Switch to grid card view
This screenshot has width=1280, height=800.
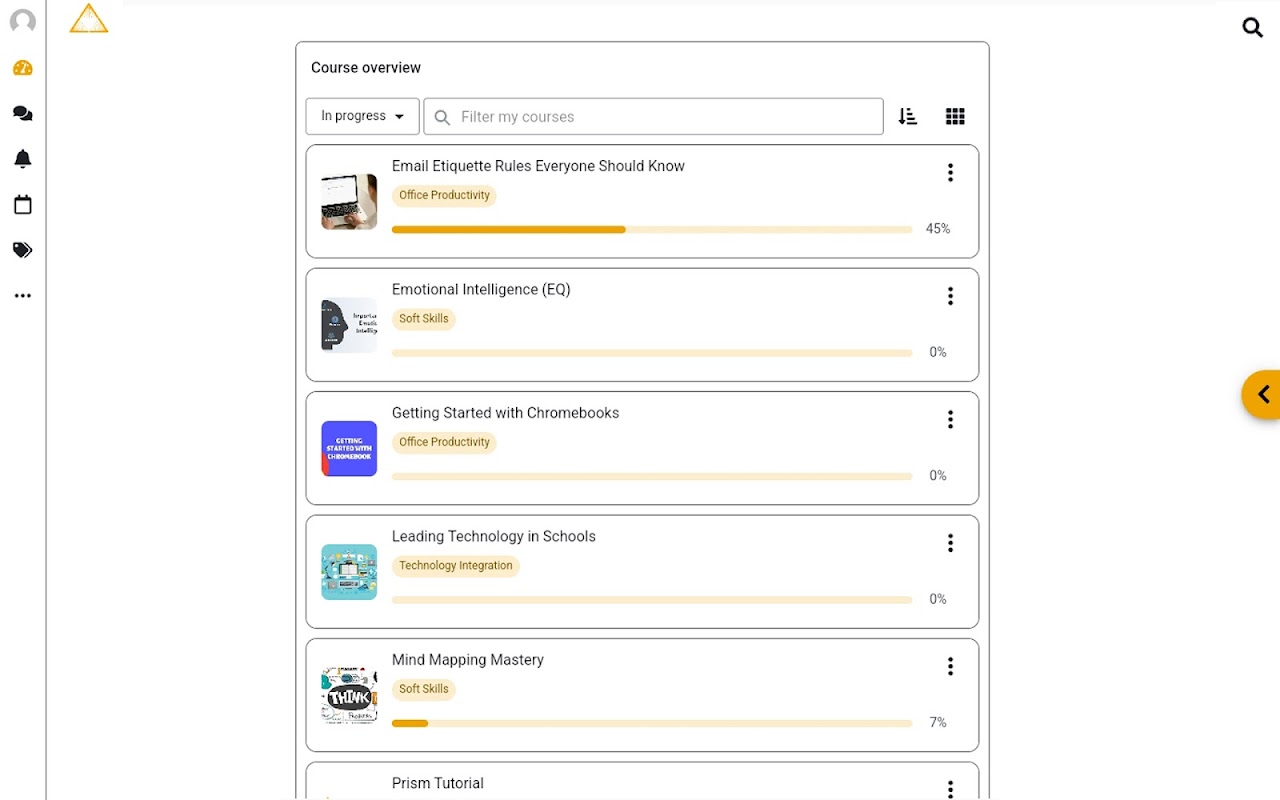point(955,117)
